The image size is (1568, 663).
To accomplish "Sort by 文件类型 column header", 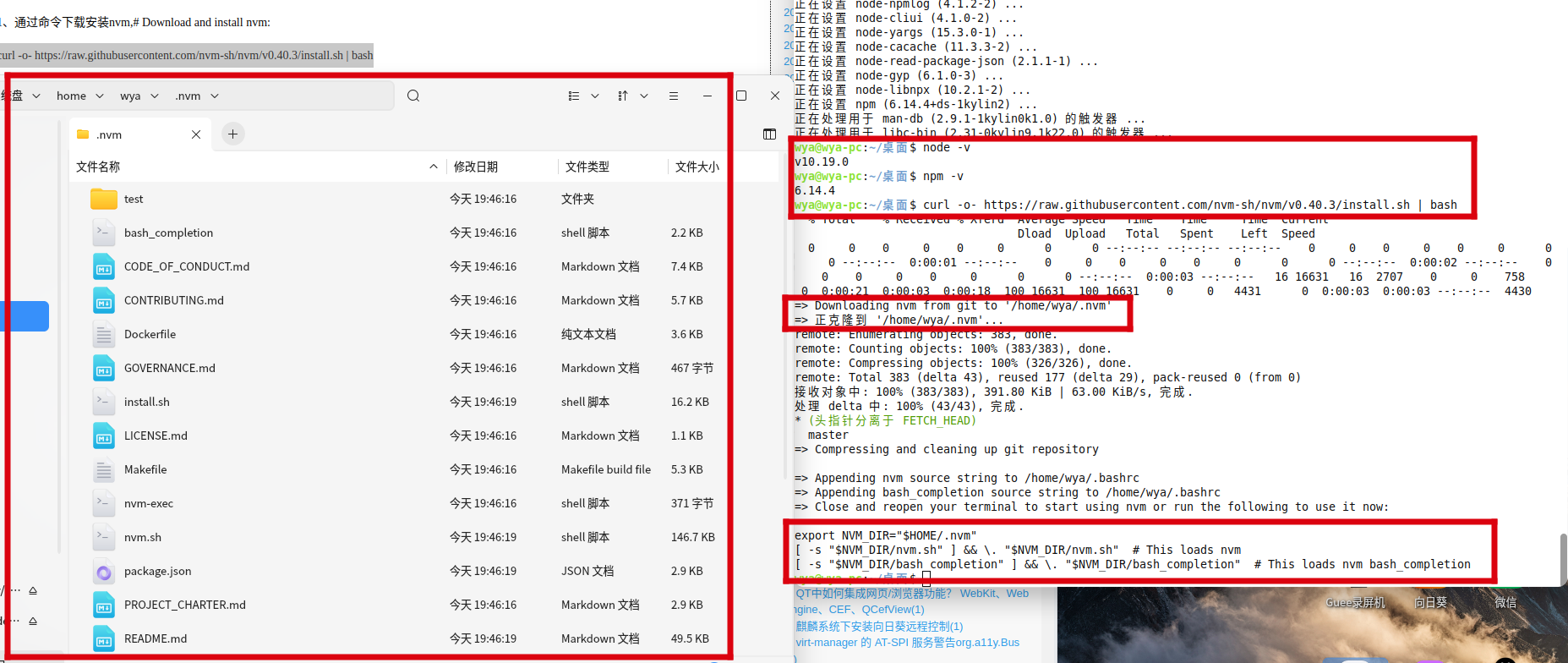I will click(x=587, y=167).
